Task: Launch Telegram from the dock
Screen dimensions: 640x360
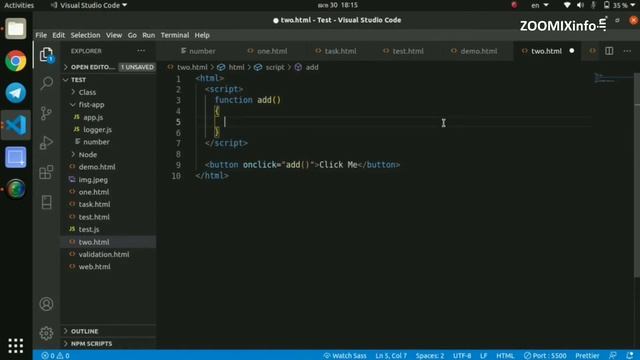Action: pos(16,93)
